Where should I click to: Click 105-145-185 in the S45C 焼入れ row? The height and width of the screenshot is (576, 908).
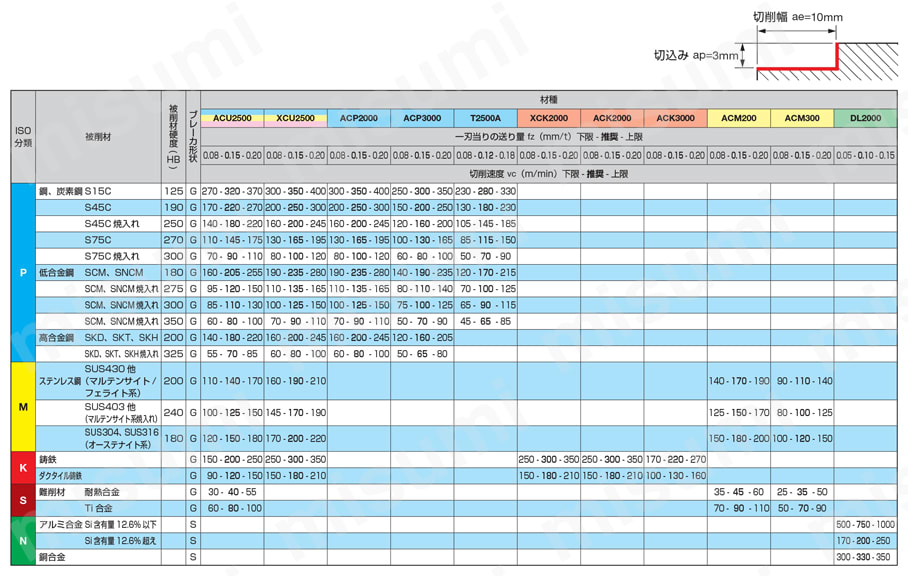485,223
